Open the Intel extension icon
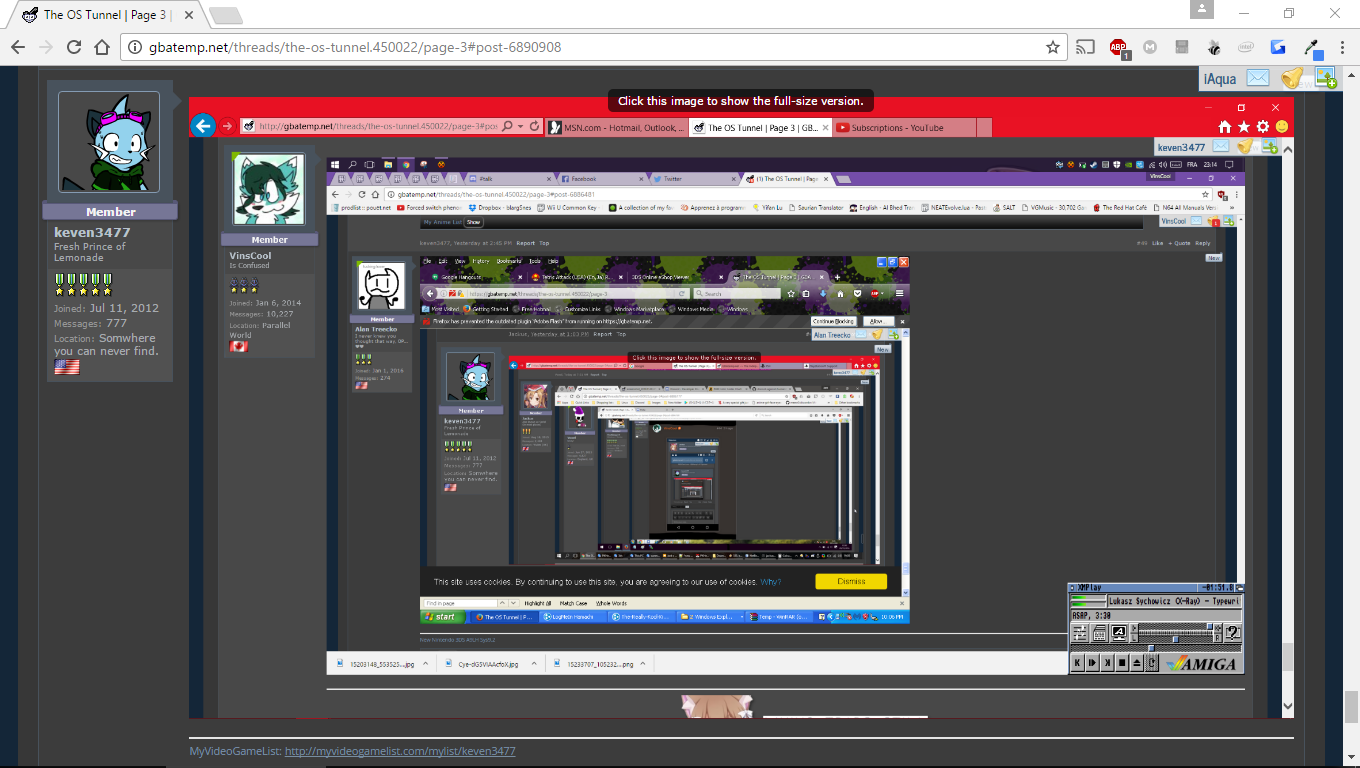 1246,47
